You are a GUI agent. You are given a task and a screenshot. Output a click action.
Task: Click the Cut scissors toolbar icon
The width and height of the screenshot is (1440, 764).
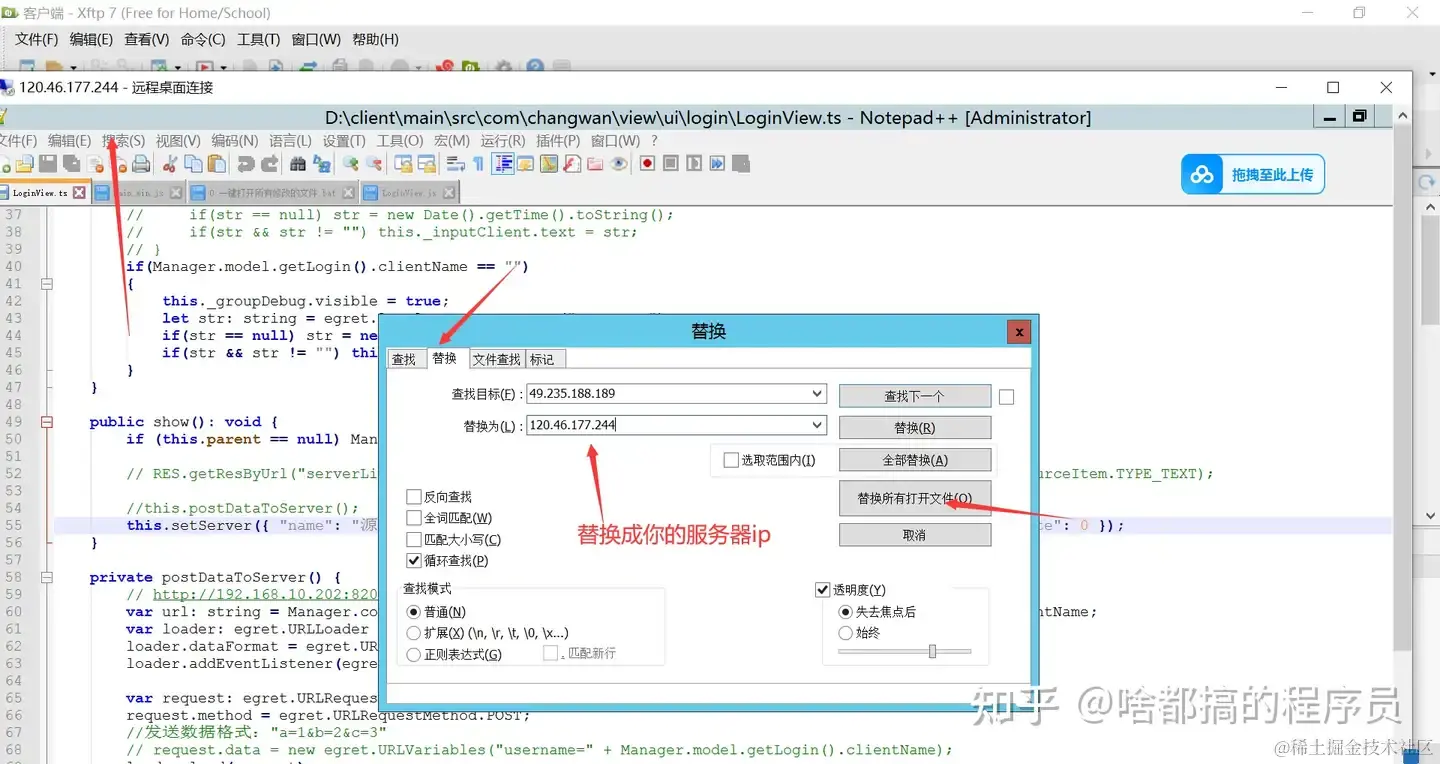(169, 164)
